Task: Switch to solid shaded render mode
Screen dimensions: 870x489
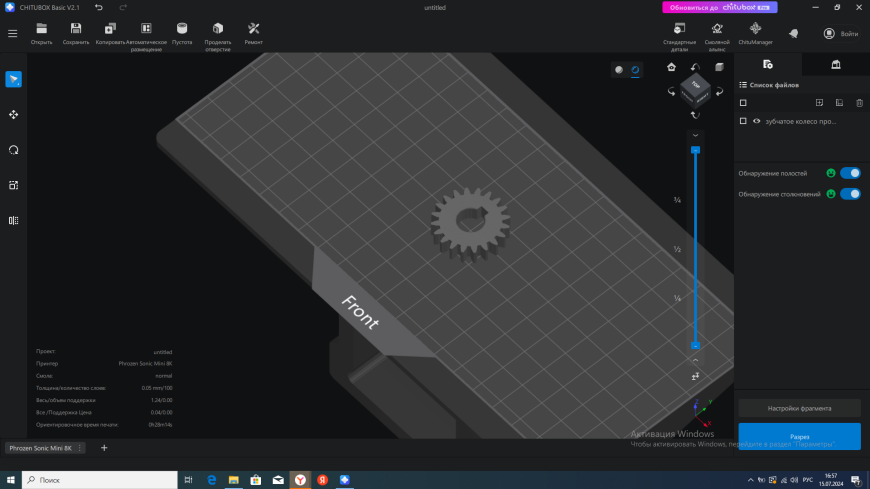Action: click(619, 69)
